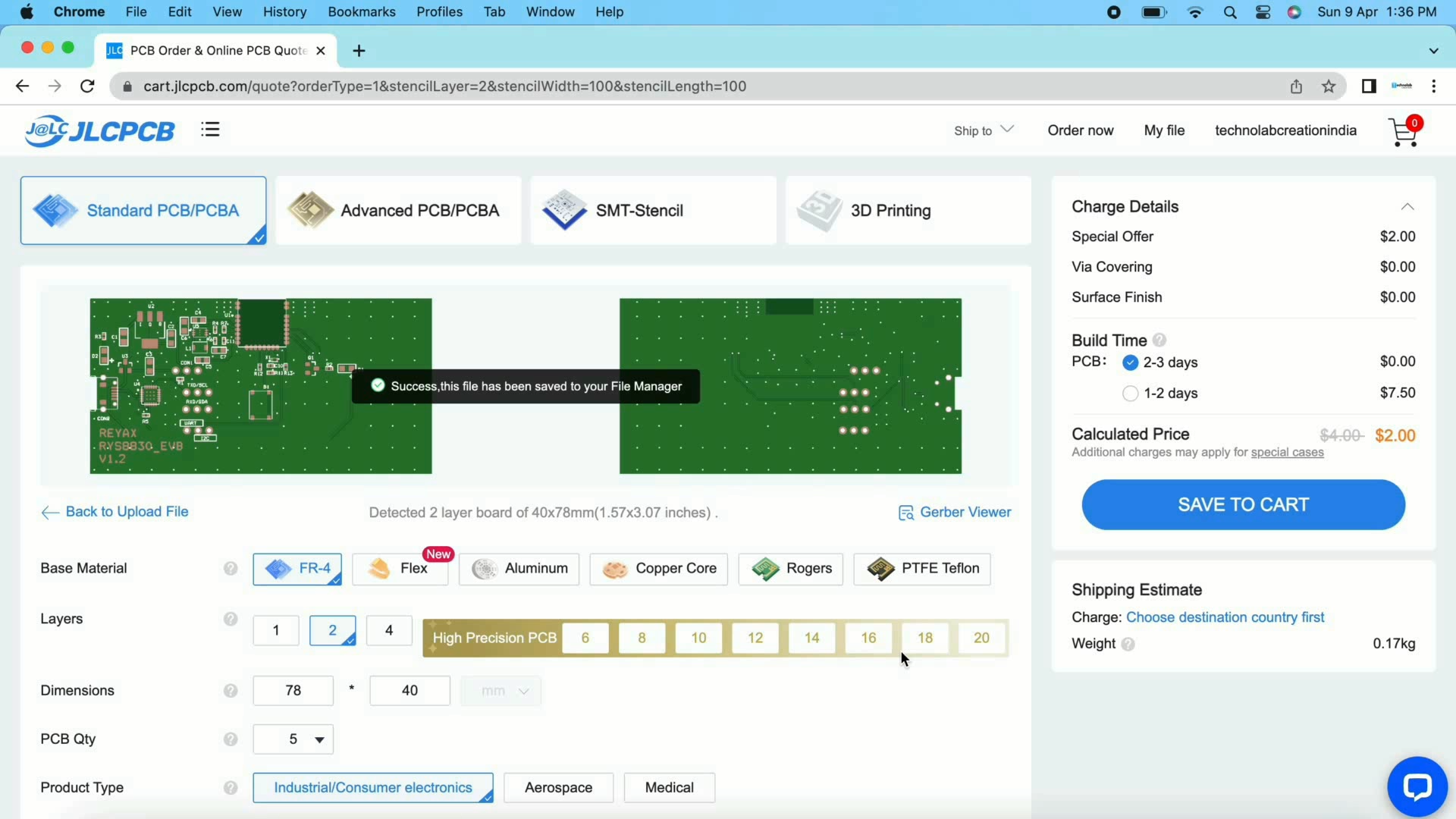Click Choose destination country first link
The height and width of the screenshot is (819, 1456).
[x=1225, y=617]
